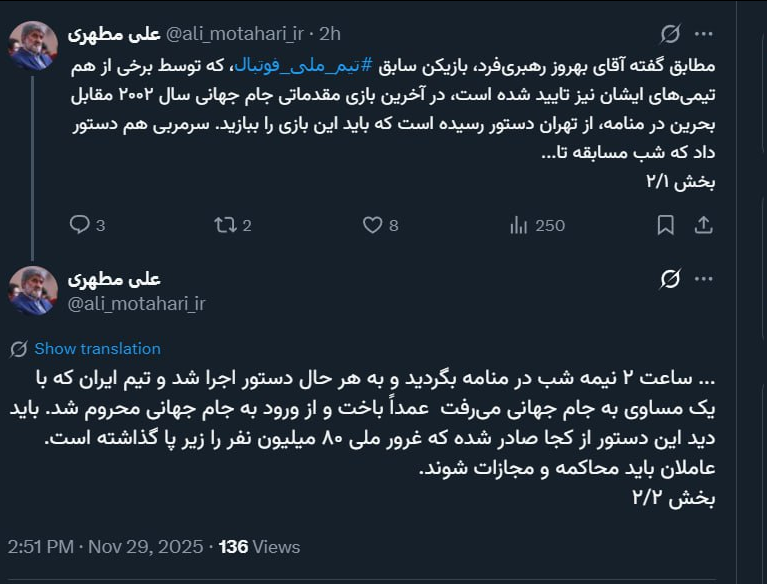Open more options menu on second tweet

tap(704, 279)
